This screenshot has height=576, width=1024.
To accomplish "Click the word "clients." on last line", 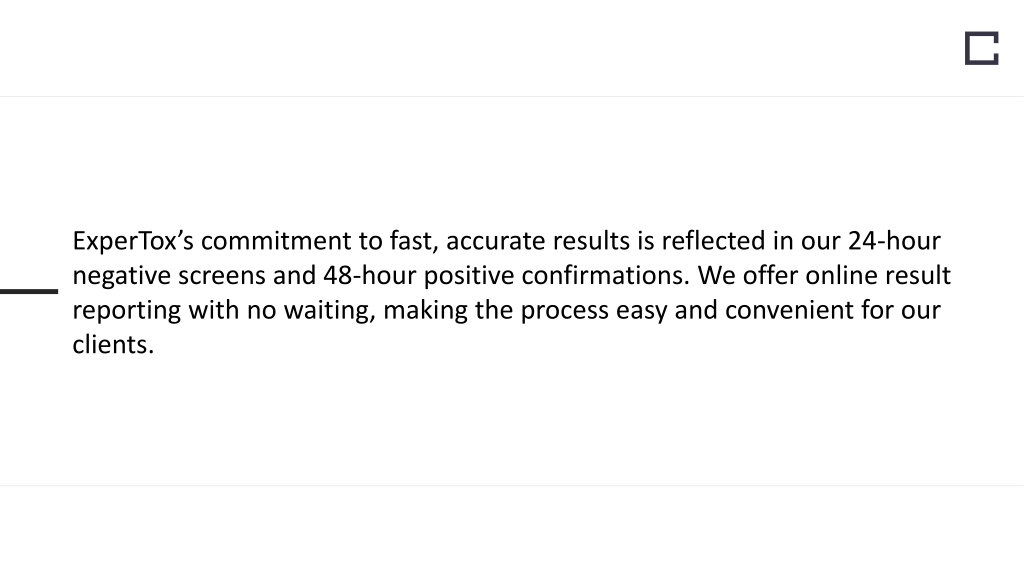I will click(113, 345).
